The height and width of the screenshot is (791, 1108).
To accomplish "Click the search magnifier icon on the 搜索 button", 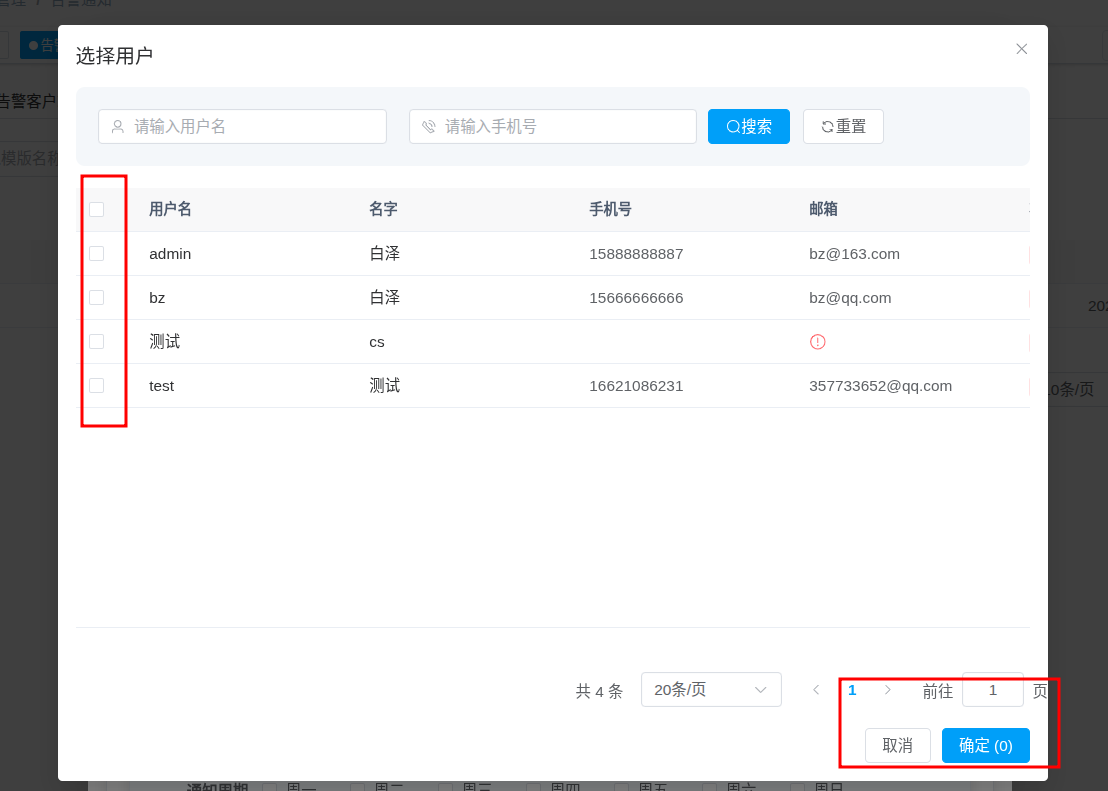I will (x=732, y=126).
